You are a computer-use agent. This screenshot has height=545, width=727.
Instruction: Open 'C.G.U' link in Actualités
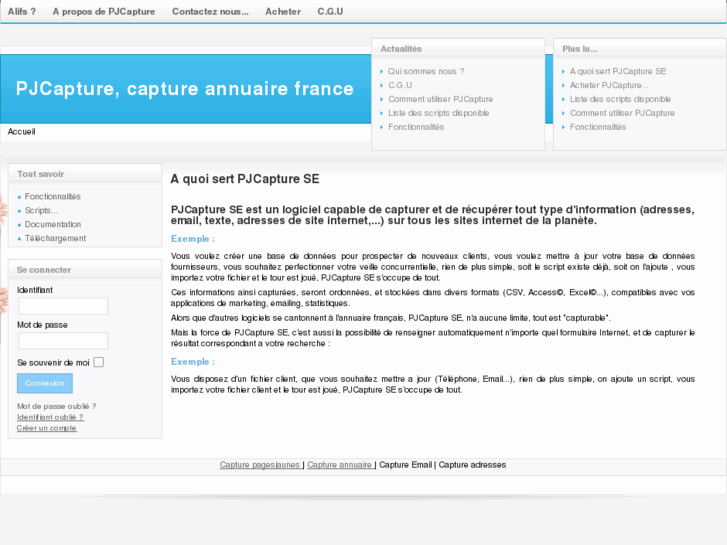[x=400, y=85]
